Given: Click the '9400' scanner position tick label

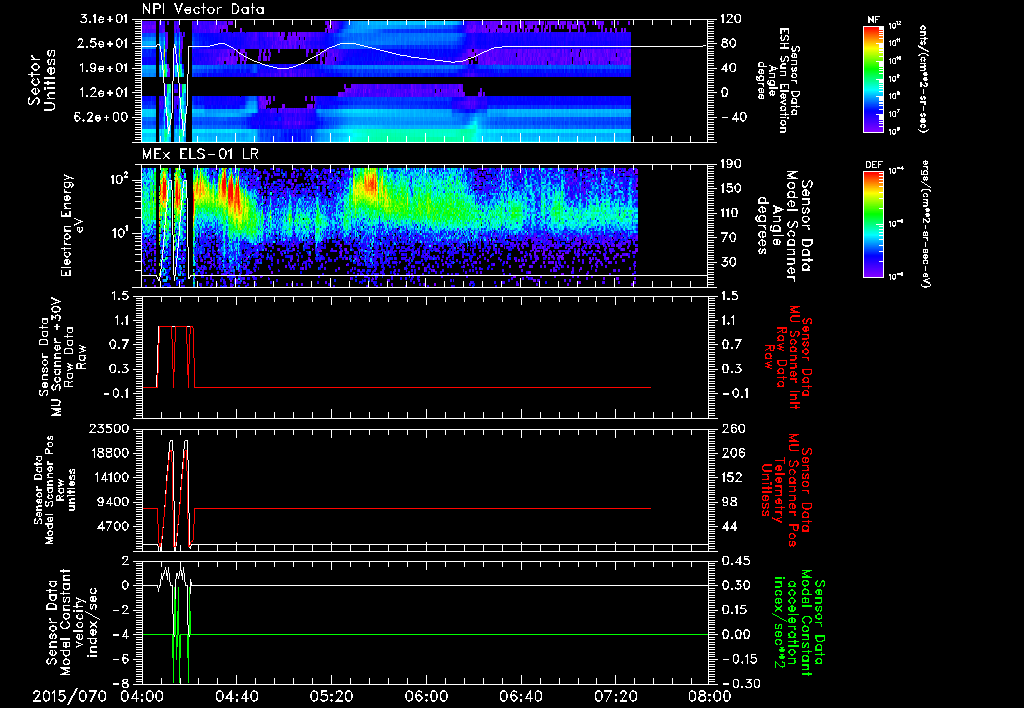Looking at the screenshot, I should [112, 502].
